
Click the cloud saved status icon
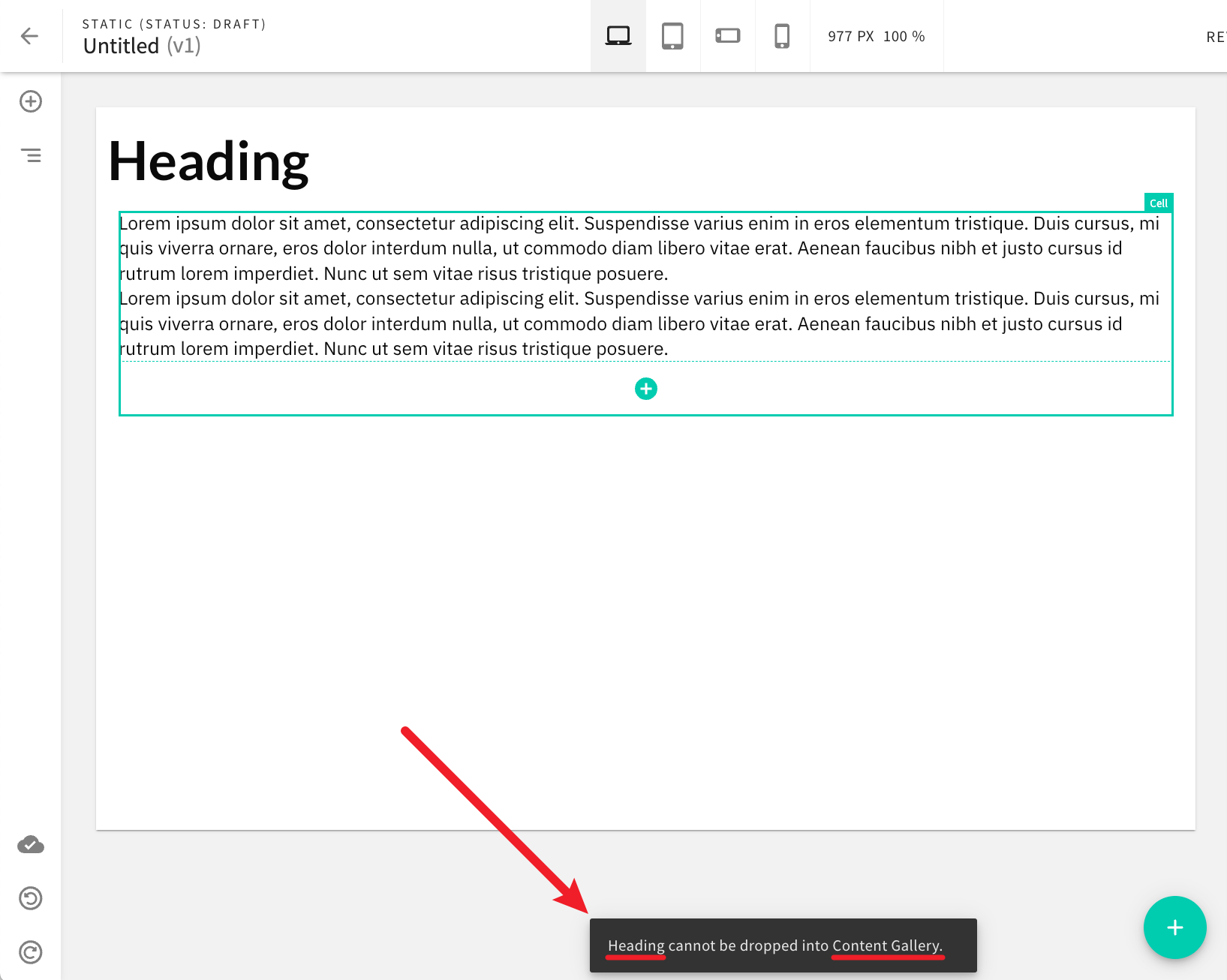point(31,845)
